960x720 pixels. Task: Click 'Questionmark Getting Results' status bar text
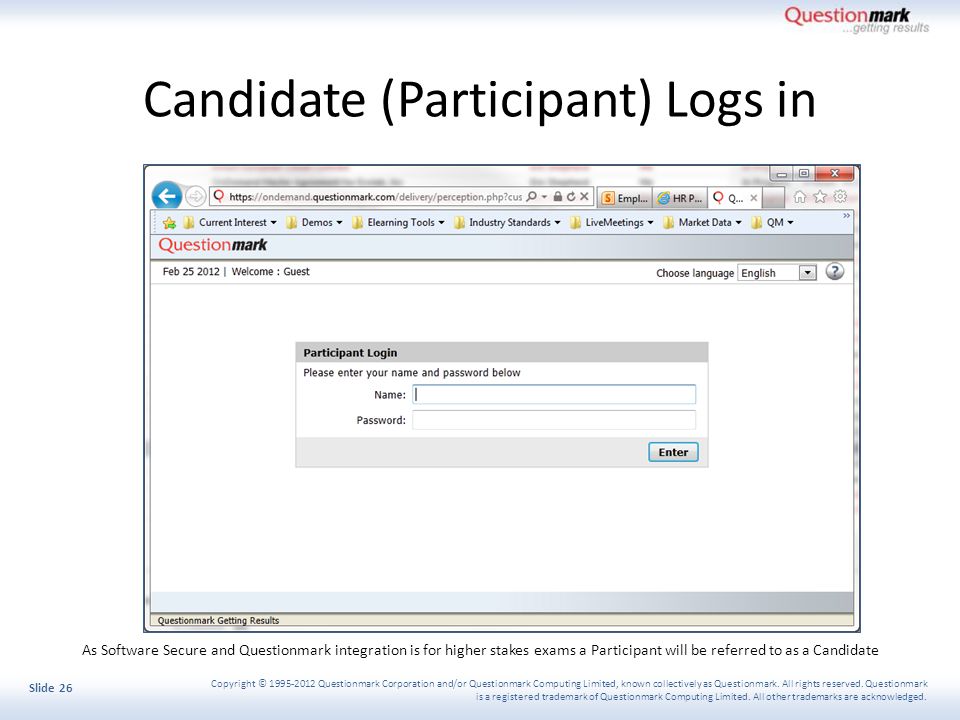coord(218,620)
